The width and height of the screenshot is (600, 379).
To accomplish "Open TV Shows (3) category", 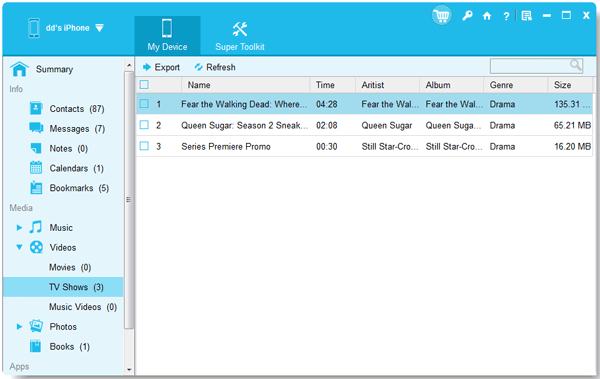I will (x=63, y=287).
